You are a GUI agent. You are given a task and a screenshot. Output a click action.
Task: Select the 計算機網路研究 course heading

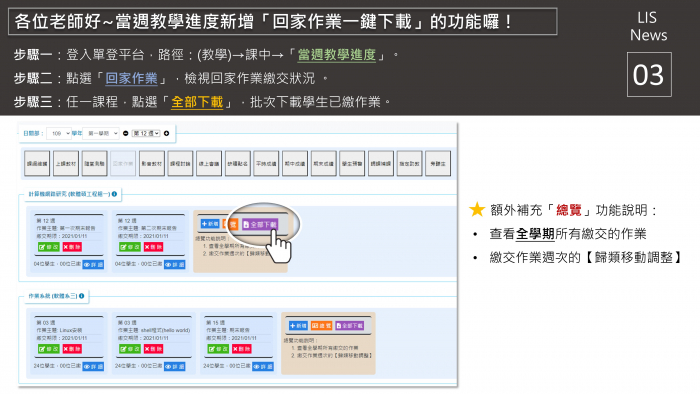69,194
